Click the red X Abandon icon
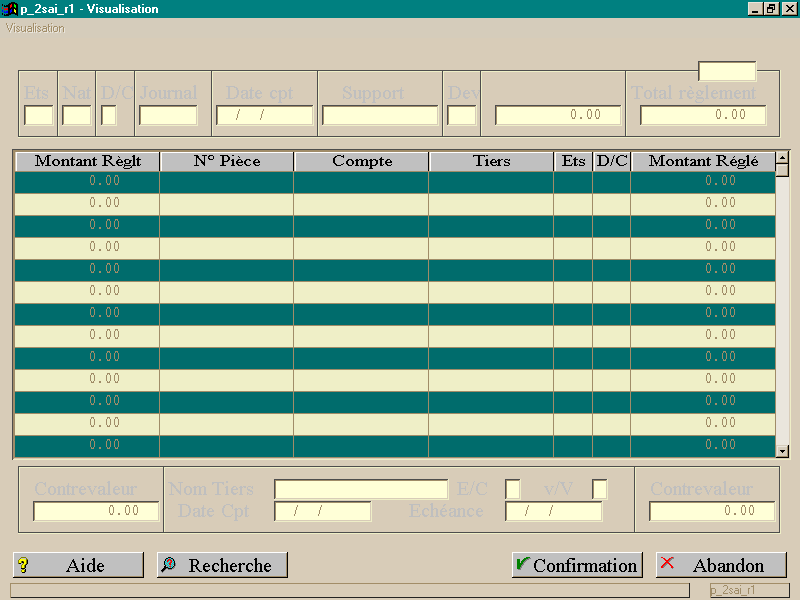Image resolution: width=800 pixels, height=600 pixels. click(667, 563)
